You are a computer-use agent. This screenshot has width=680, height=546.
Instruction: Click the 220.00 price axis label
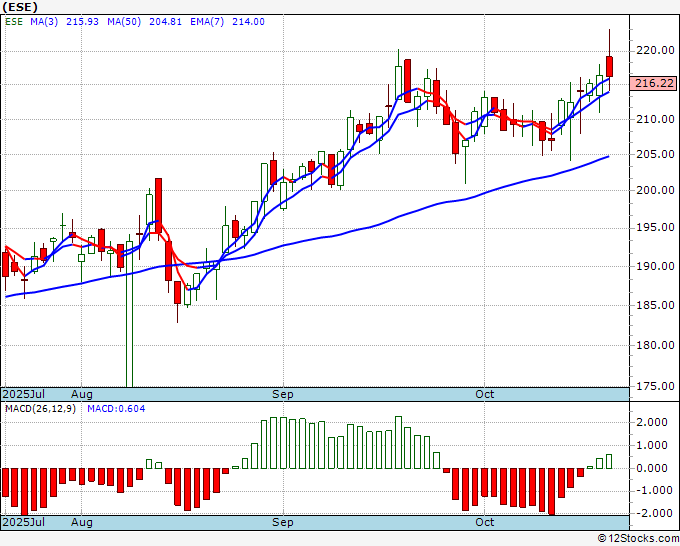655,51
